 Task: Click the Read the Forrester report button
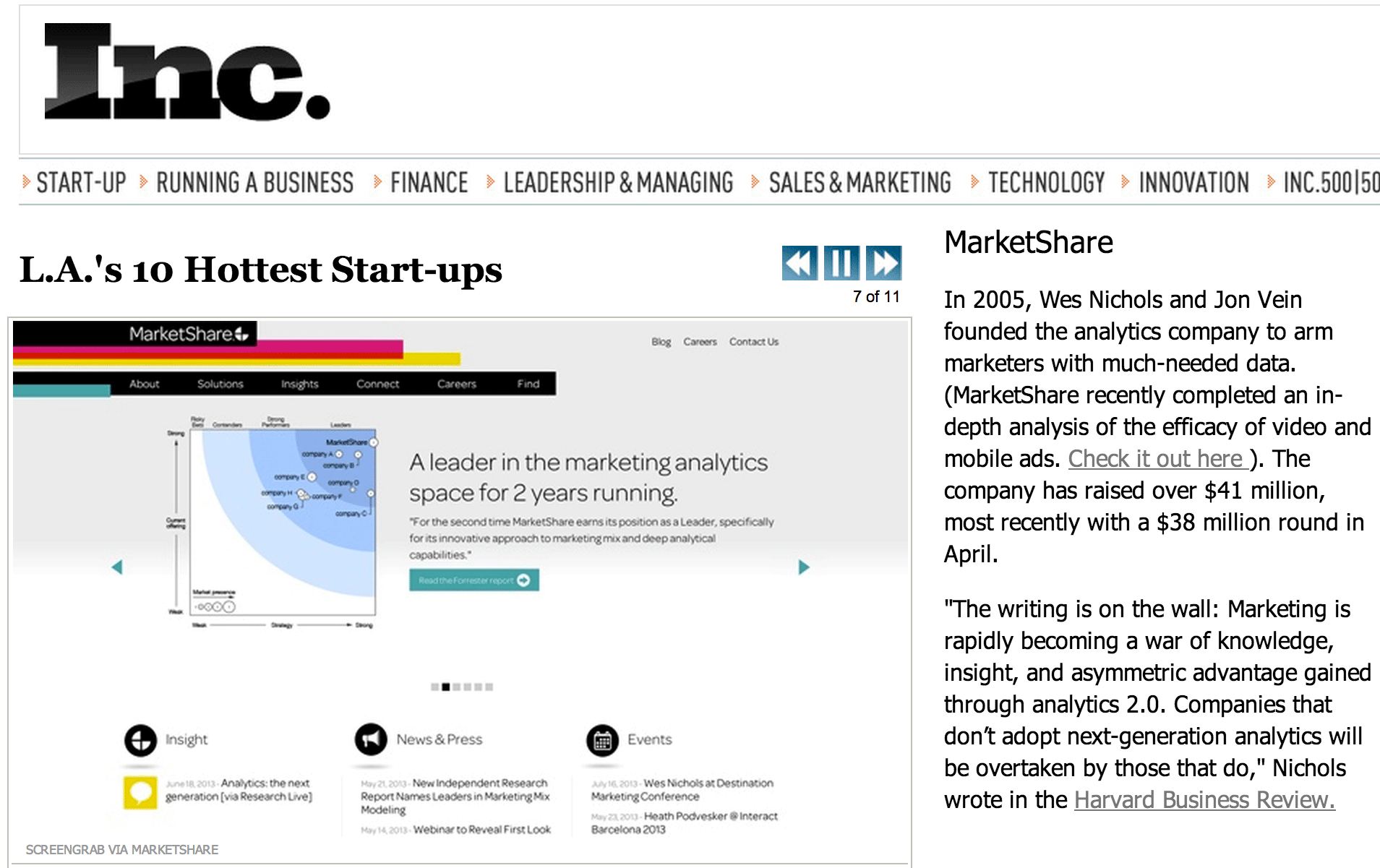(x=474, y=580)
